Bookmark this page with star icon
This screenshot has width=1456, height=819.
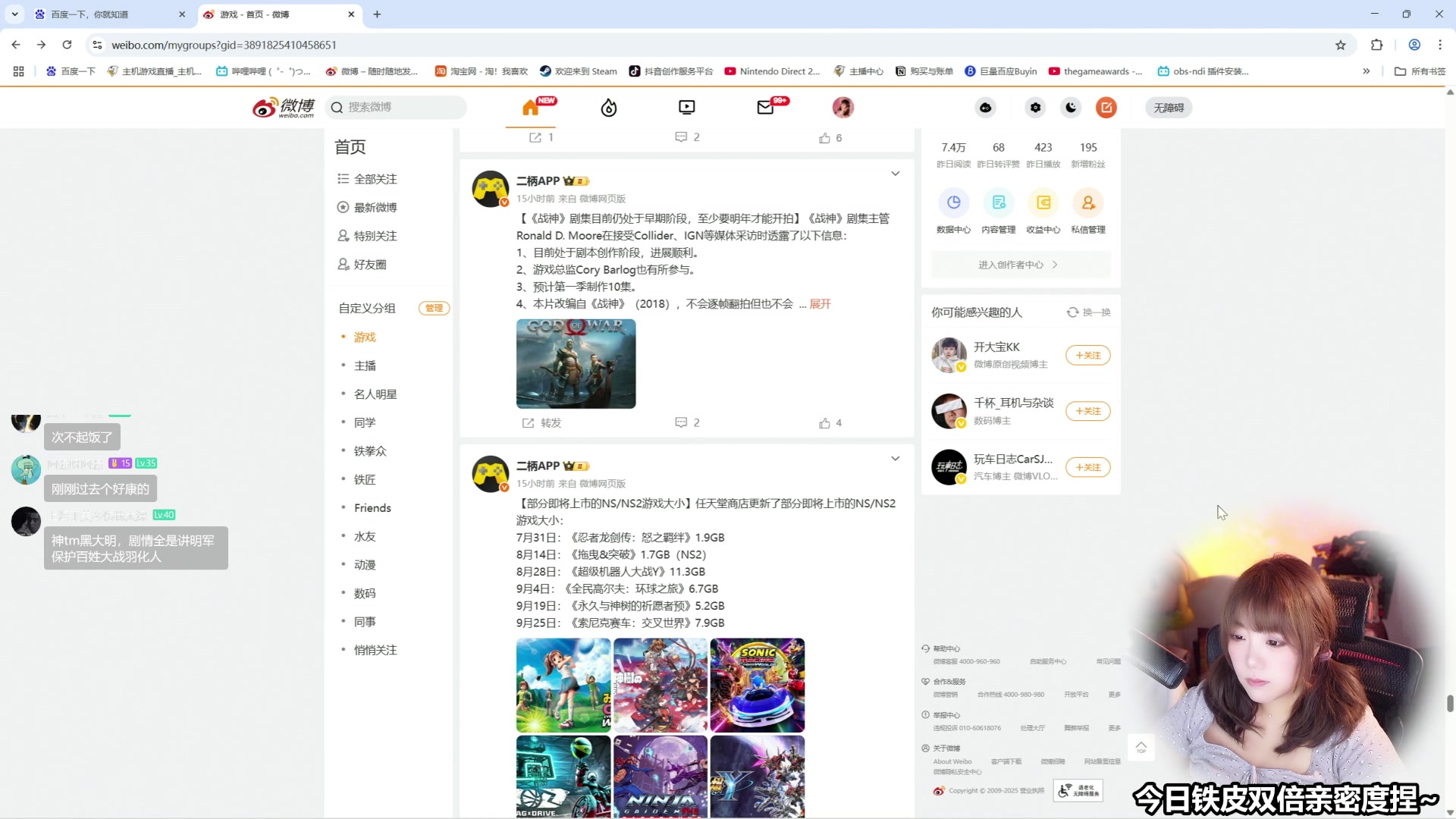pyautogui.click(x=1341, y=45)
